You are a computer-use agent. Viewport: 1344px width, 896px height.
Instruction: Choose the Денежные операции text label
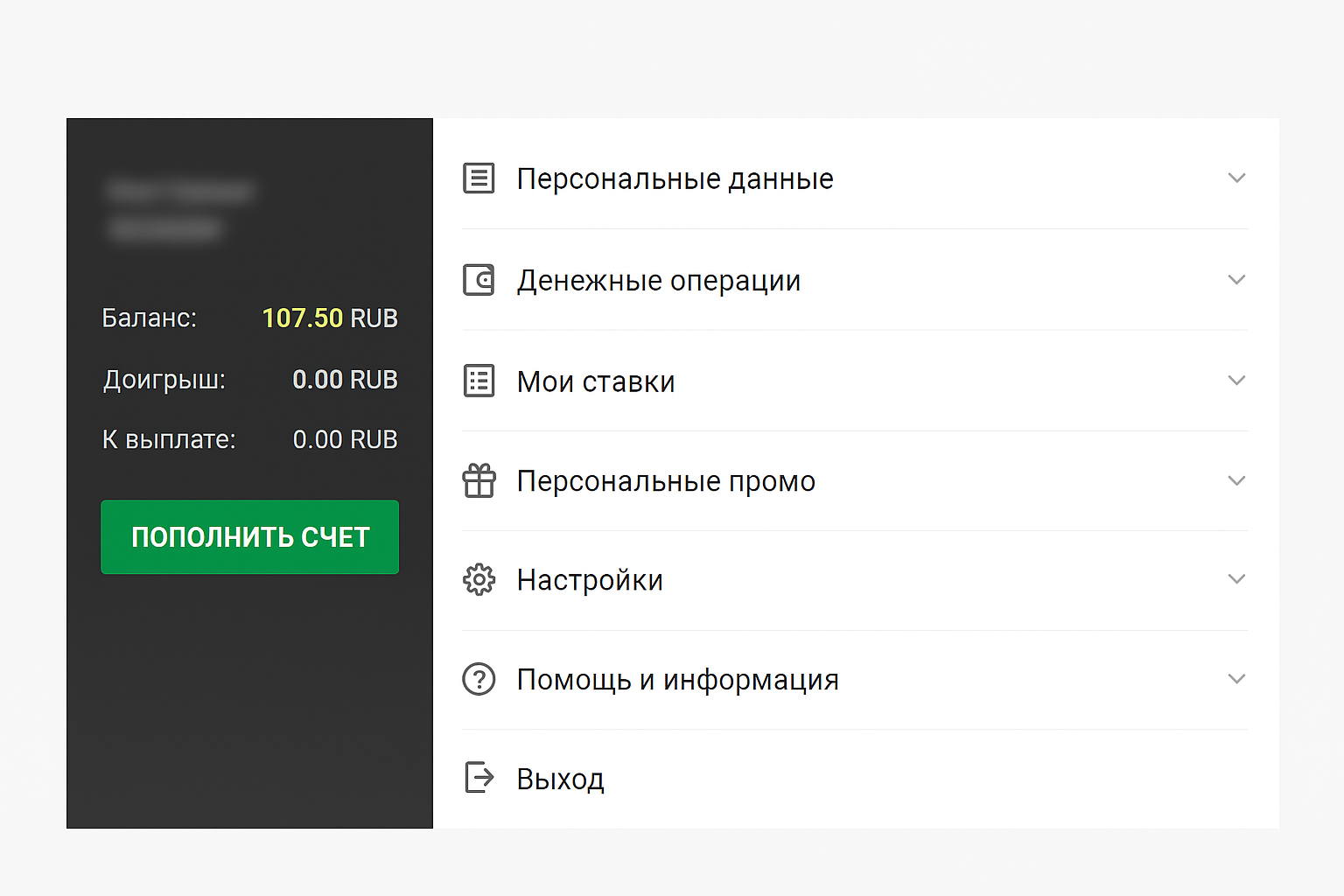658,281
